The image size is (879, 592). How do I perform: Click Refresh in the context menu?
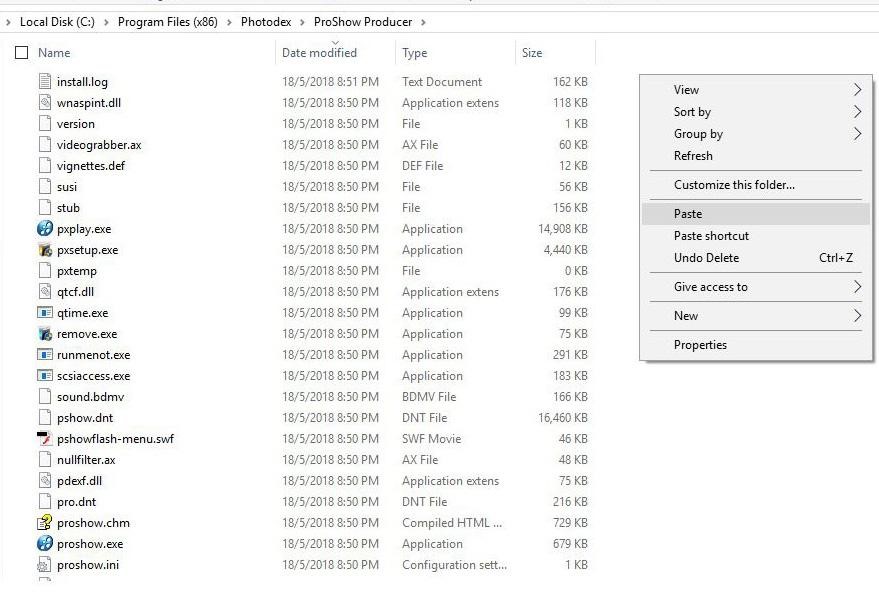pos(693,156)
